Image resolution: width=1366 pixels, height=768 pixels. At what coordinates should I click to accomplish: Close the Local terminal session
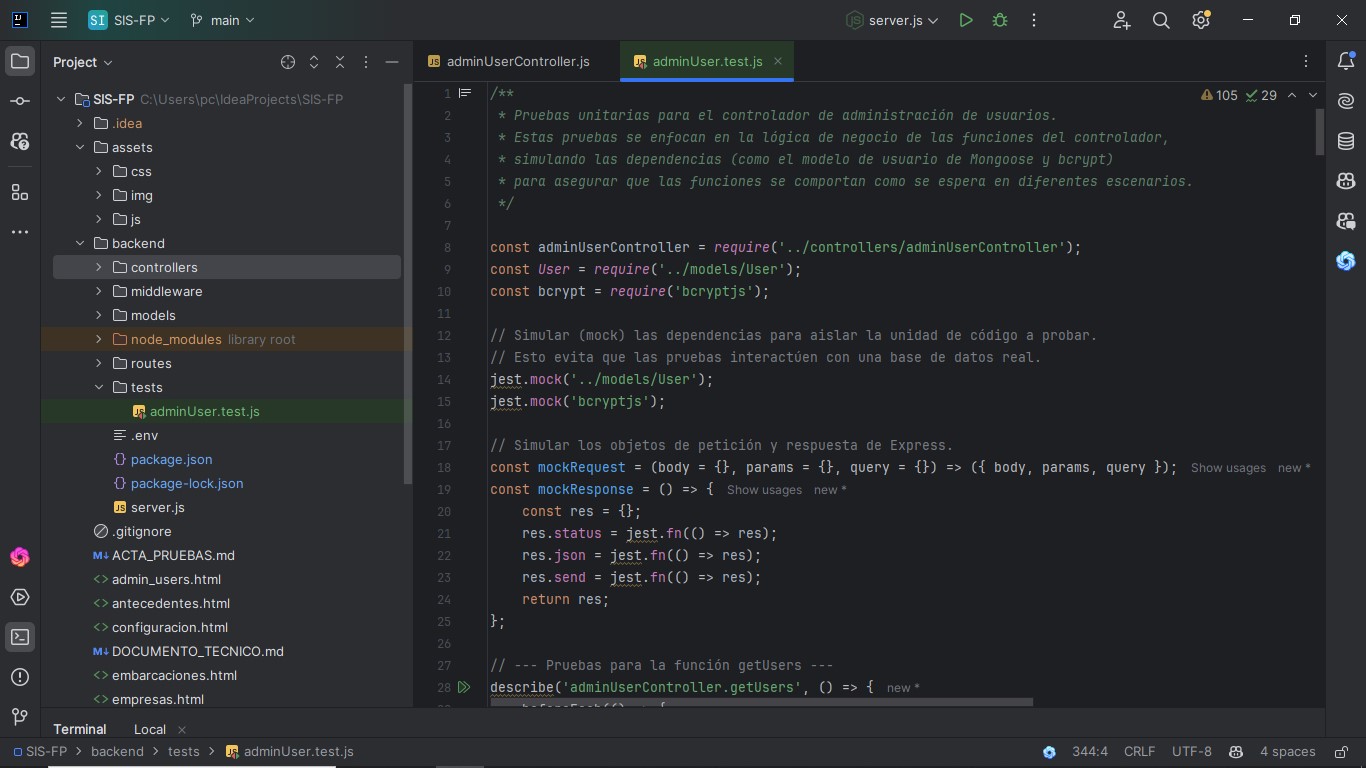coord(181,730)
